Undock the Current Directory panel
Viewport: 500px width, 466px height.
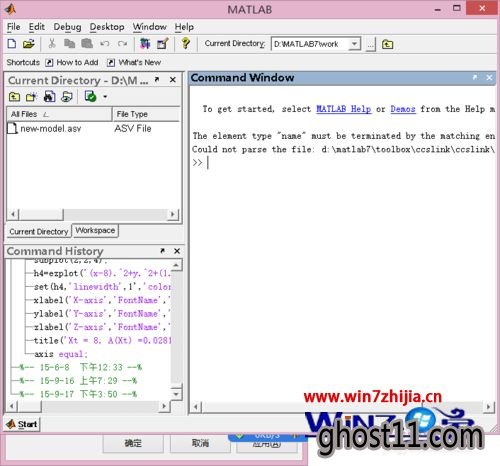coord(157,80)
